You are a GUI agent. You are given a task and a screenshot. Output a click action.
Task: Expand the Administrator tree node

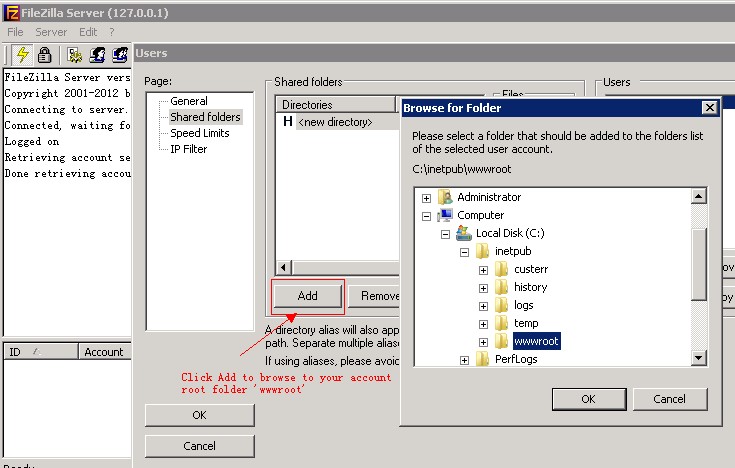pos(427,197)
